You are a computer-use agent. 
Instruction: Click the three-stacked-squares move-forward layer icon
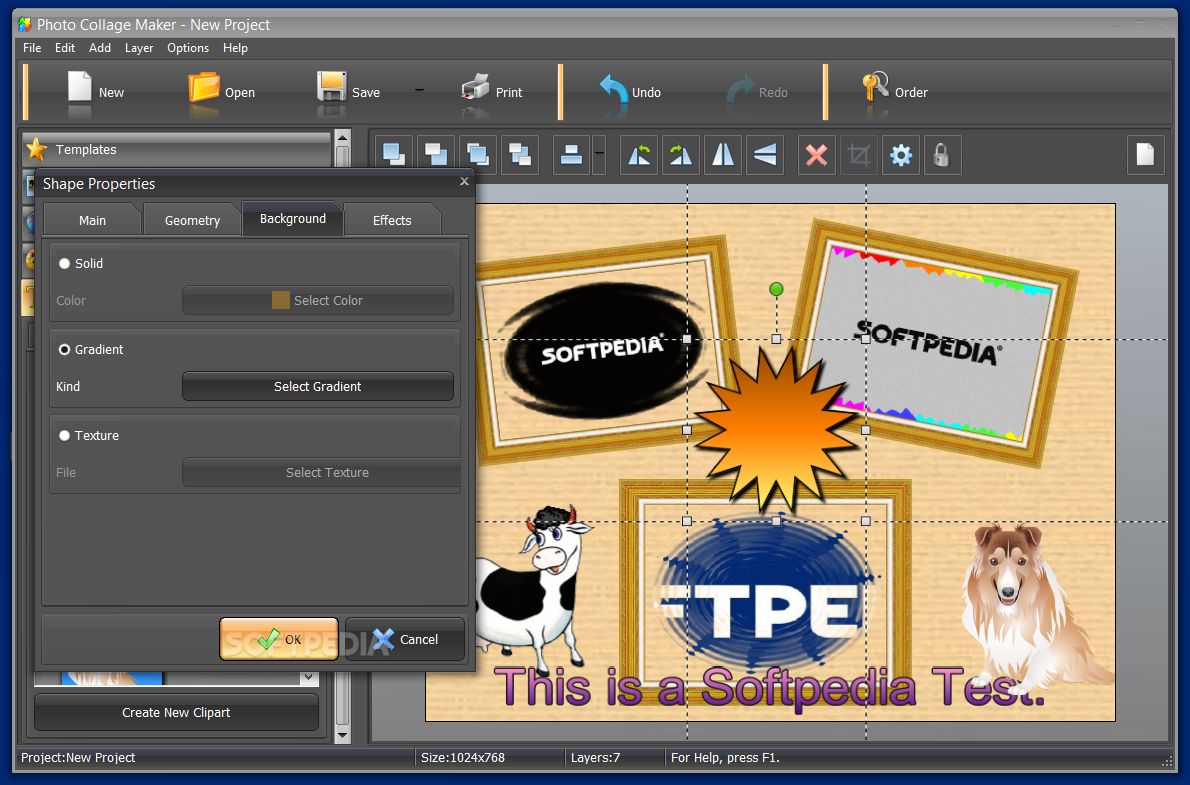click(x=478, y=155)
